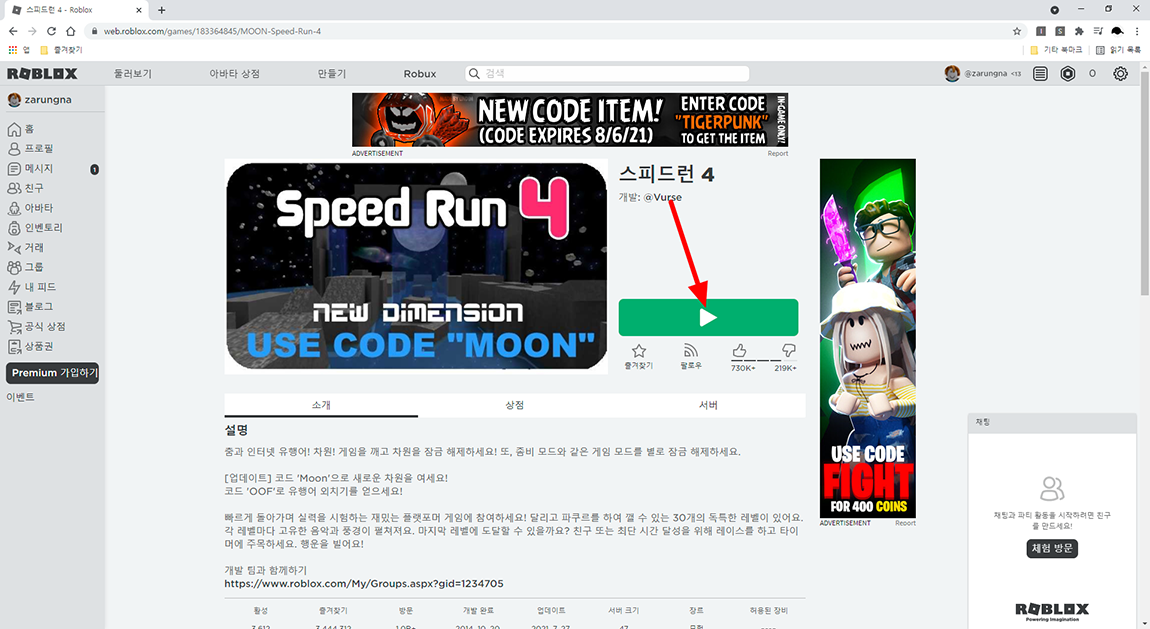Open 만들기 (Create) in top navigation
1150x629 pixels.
(x=332, y=73)
